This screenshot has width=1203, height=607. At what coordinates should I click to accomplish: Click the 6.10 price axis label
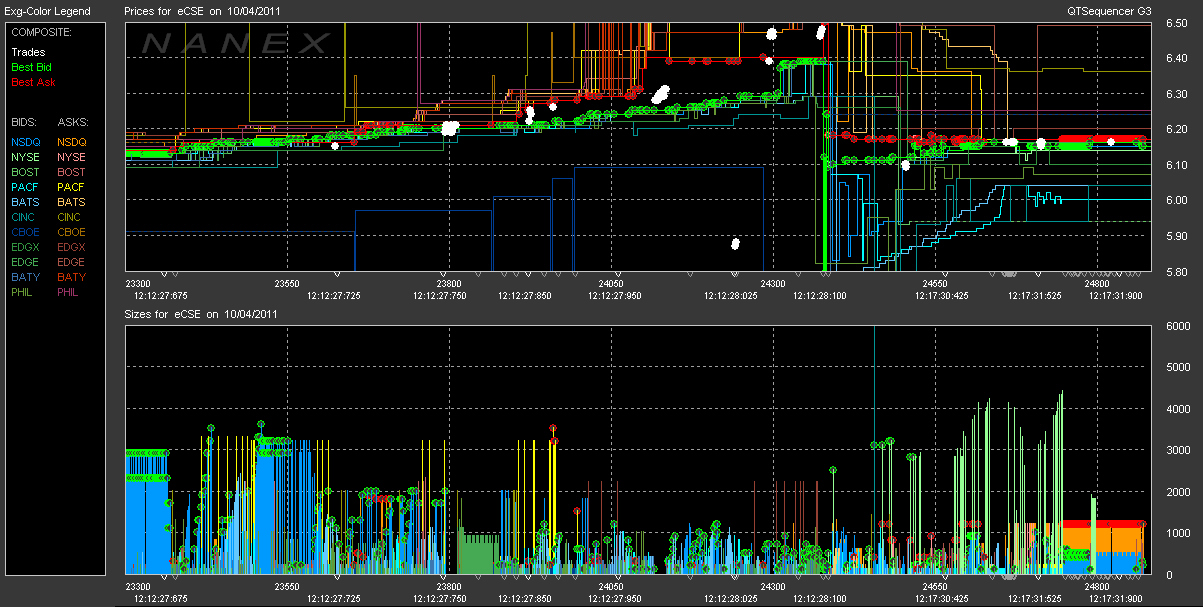click(1176, 165)
